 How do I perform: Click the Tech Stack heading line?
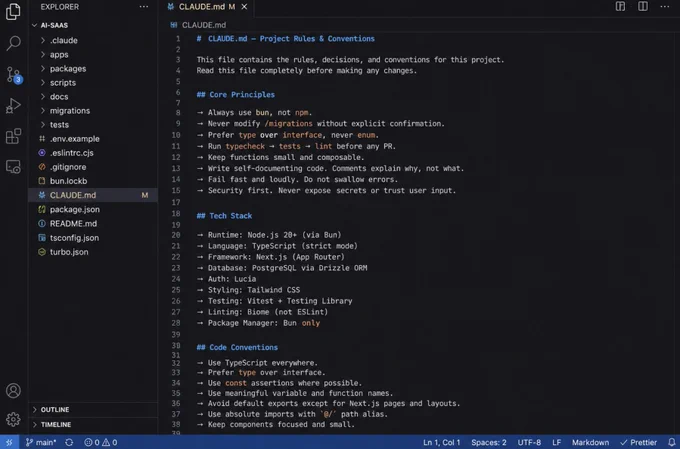tap(224, 216)
